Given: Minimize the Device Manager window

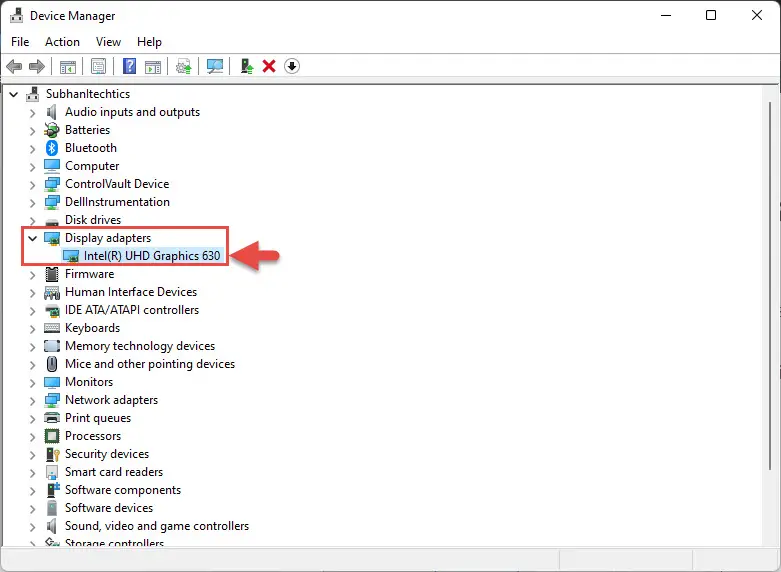Looking at the screenshot, I should (666, 15).
